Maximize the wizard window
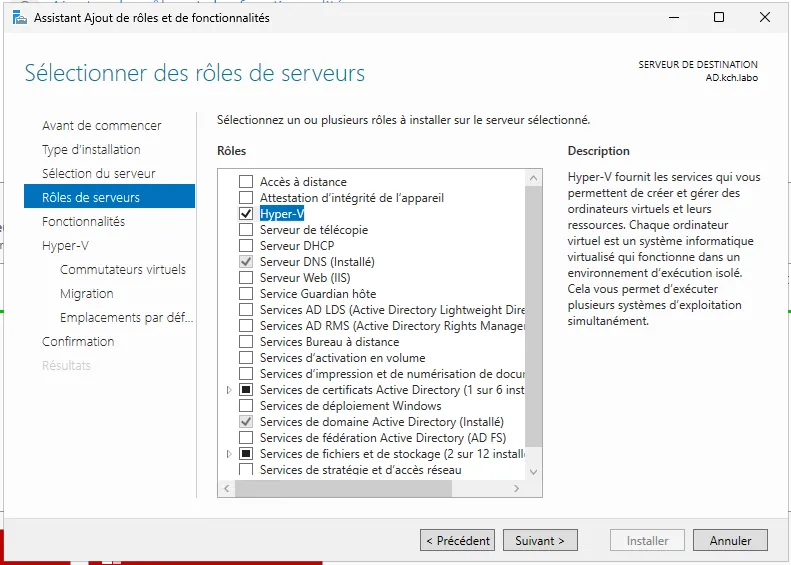The image size is (791, 565). tap(719, 17)
